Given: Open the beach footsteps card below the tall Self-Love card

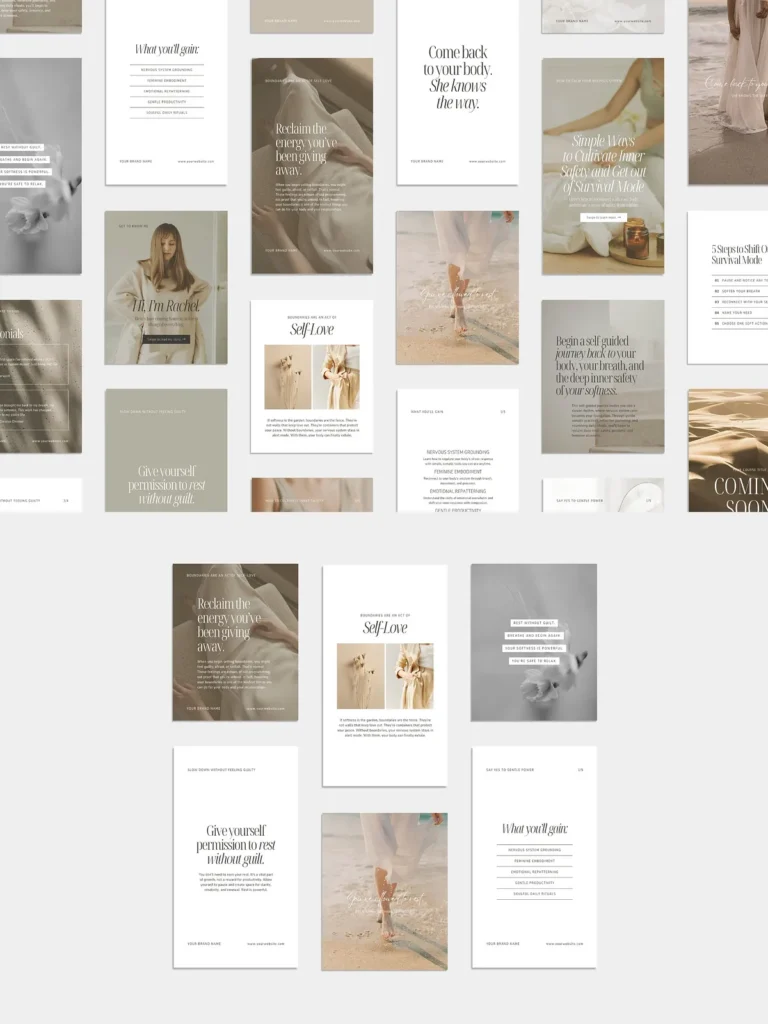Looking at the screenshot, I should [385, 891].
